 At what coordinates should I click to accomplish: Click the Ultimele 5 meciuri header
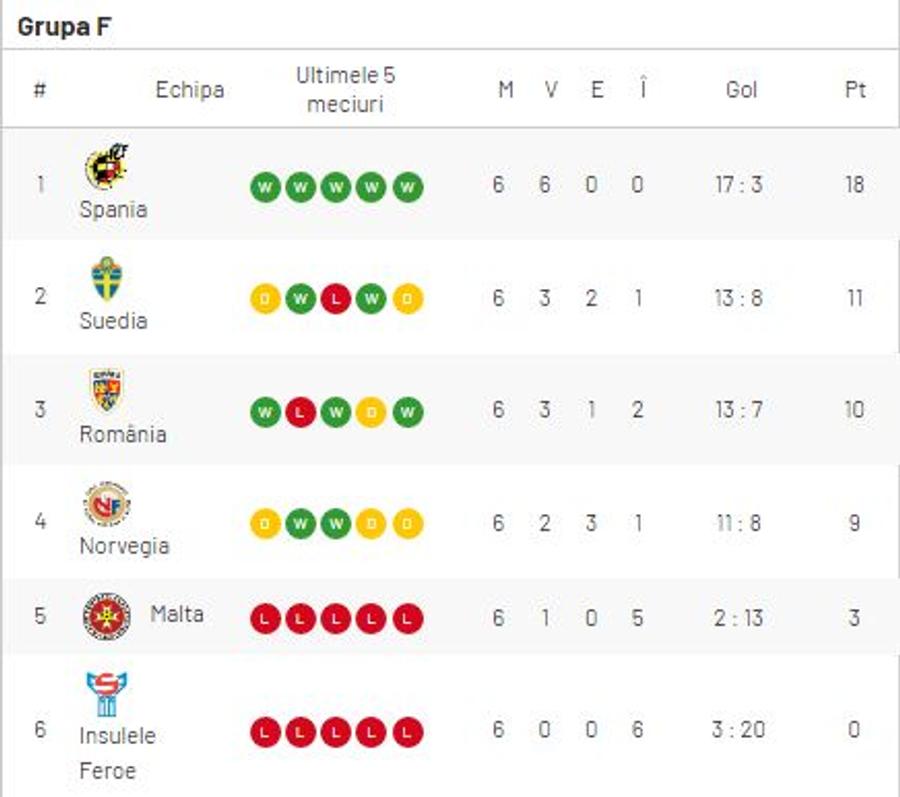click(346, 90)
